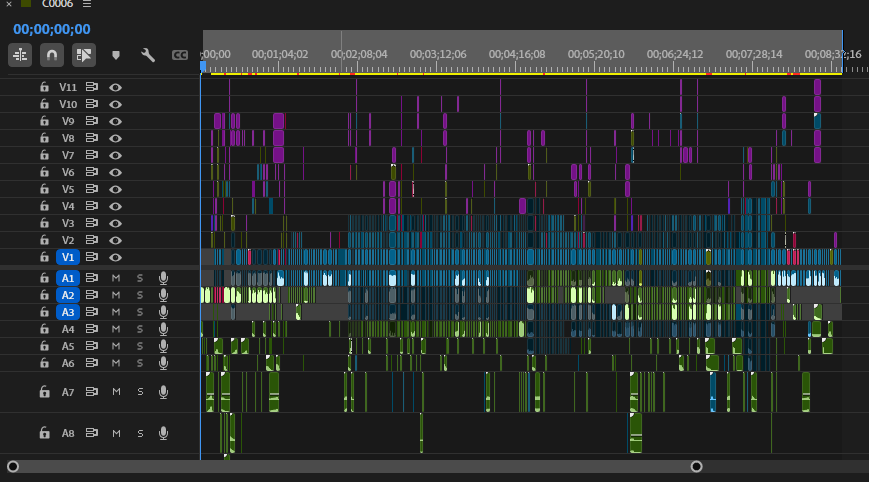The width and height of the screenshot is (869, 482).
Task: Hide track V8 output eye
Action: coord(115,138)
